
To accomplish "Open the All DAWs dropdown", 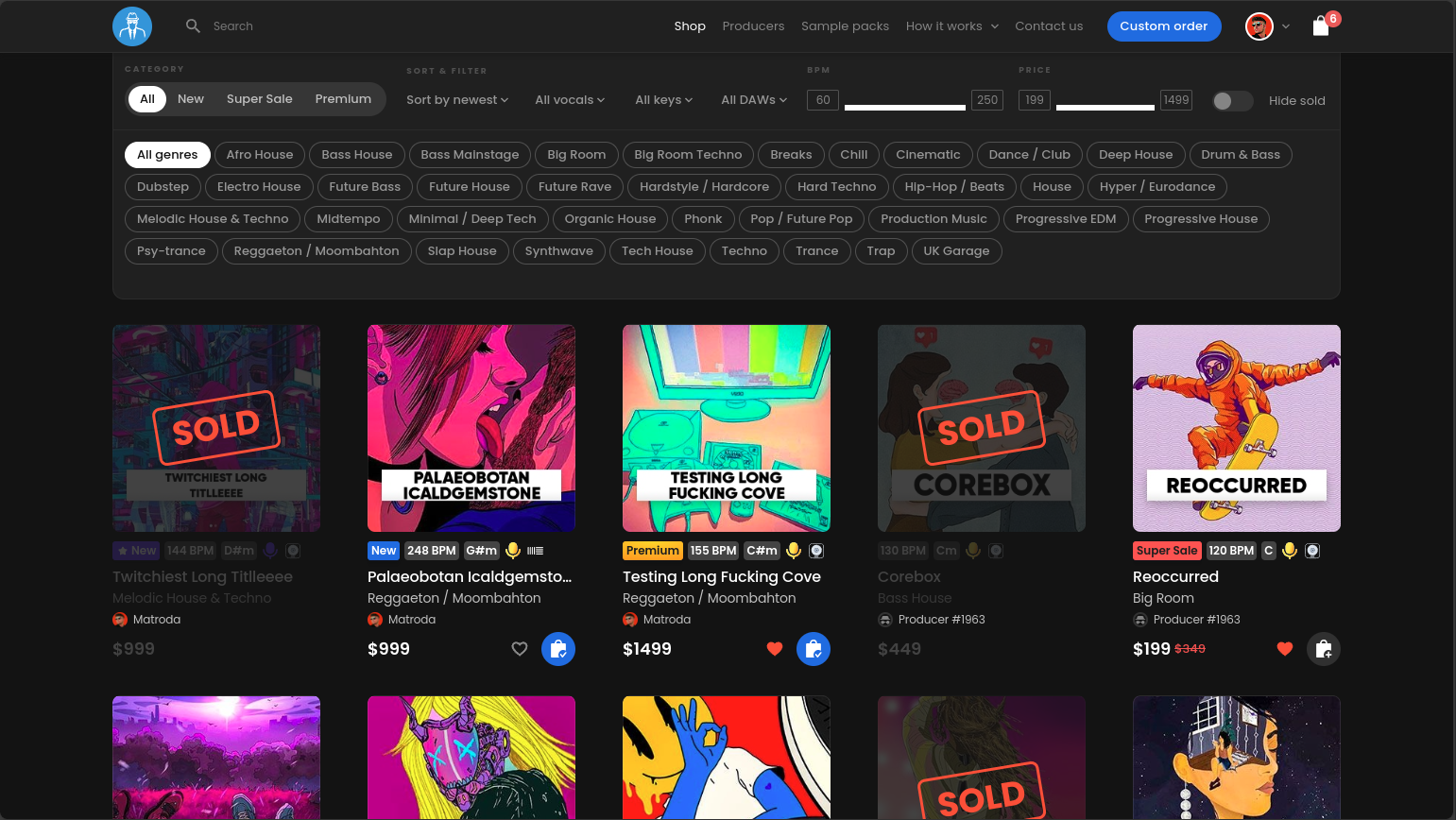I will point(753,100).
